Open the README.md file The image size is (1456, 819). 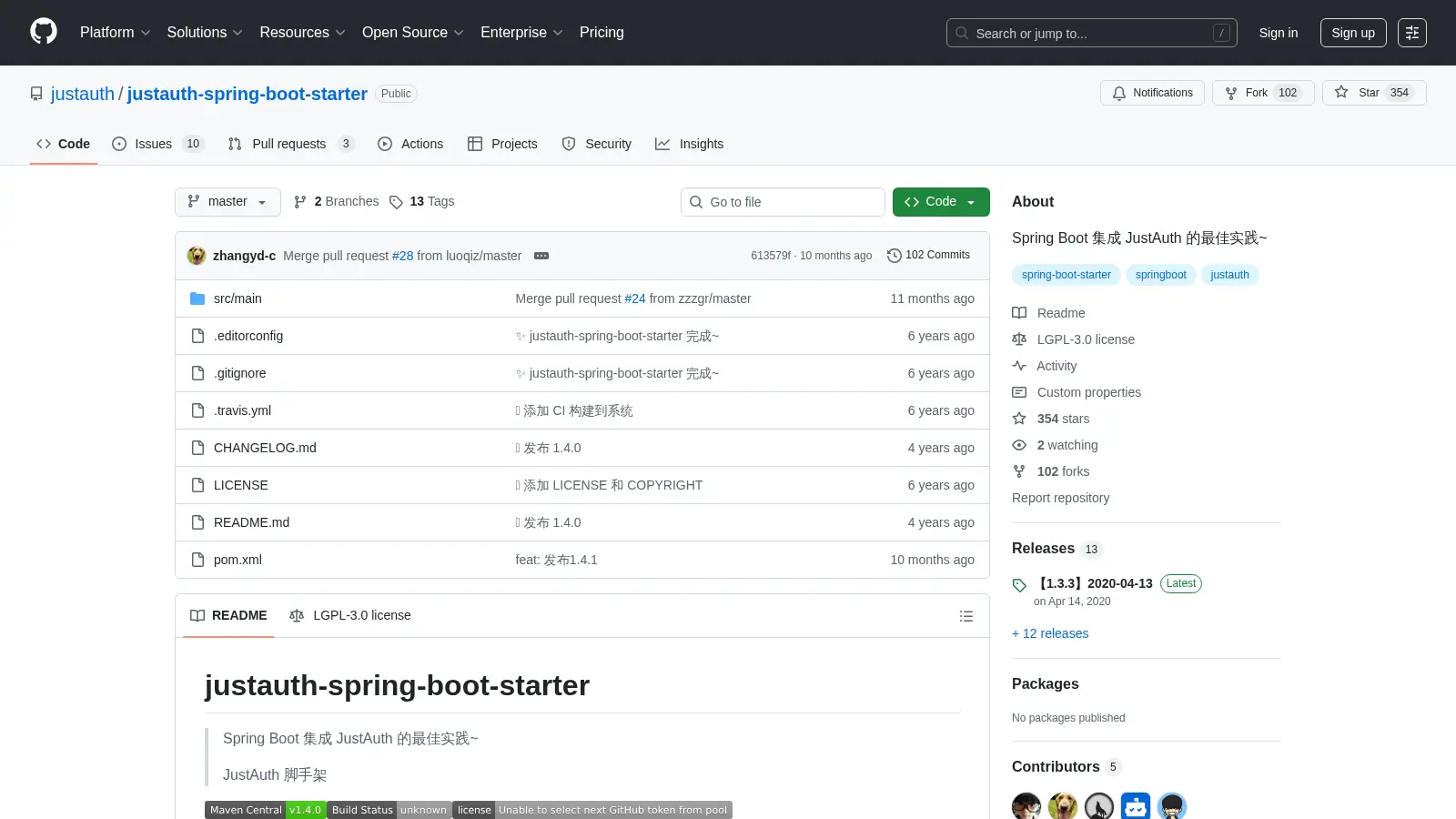(251, 522)
